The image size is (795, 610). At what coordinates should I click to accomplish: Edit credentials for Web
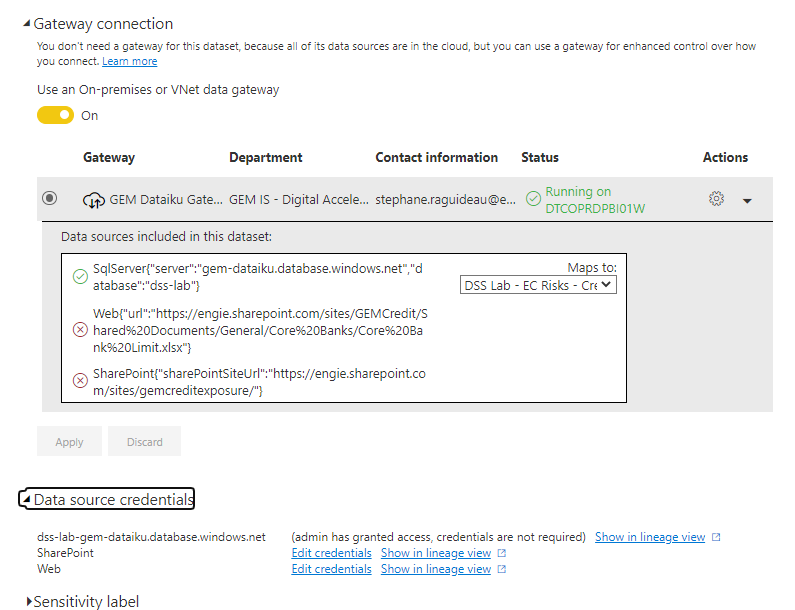331,569
